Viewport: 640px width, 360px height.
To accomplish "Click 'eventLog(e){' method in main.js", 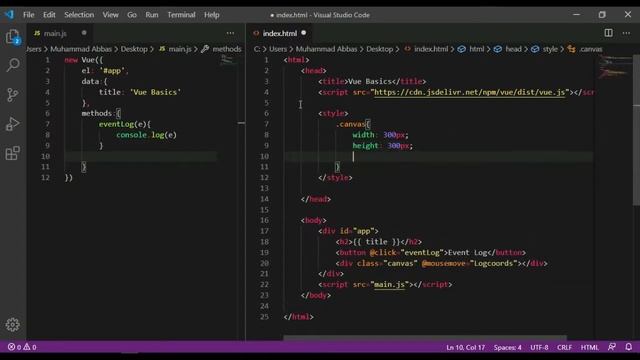I will pyautogui.click(x=124, y=124).
